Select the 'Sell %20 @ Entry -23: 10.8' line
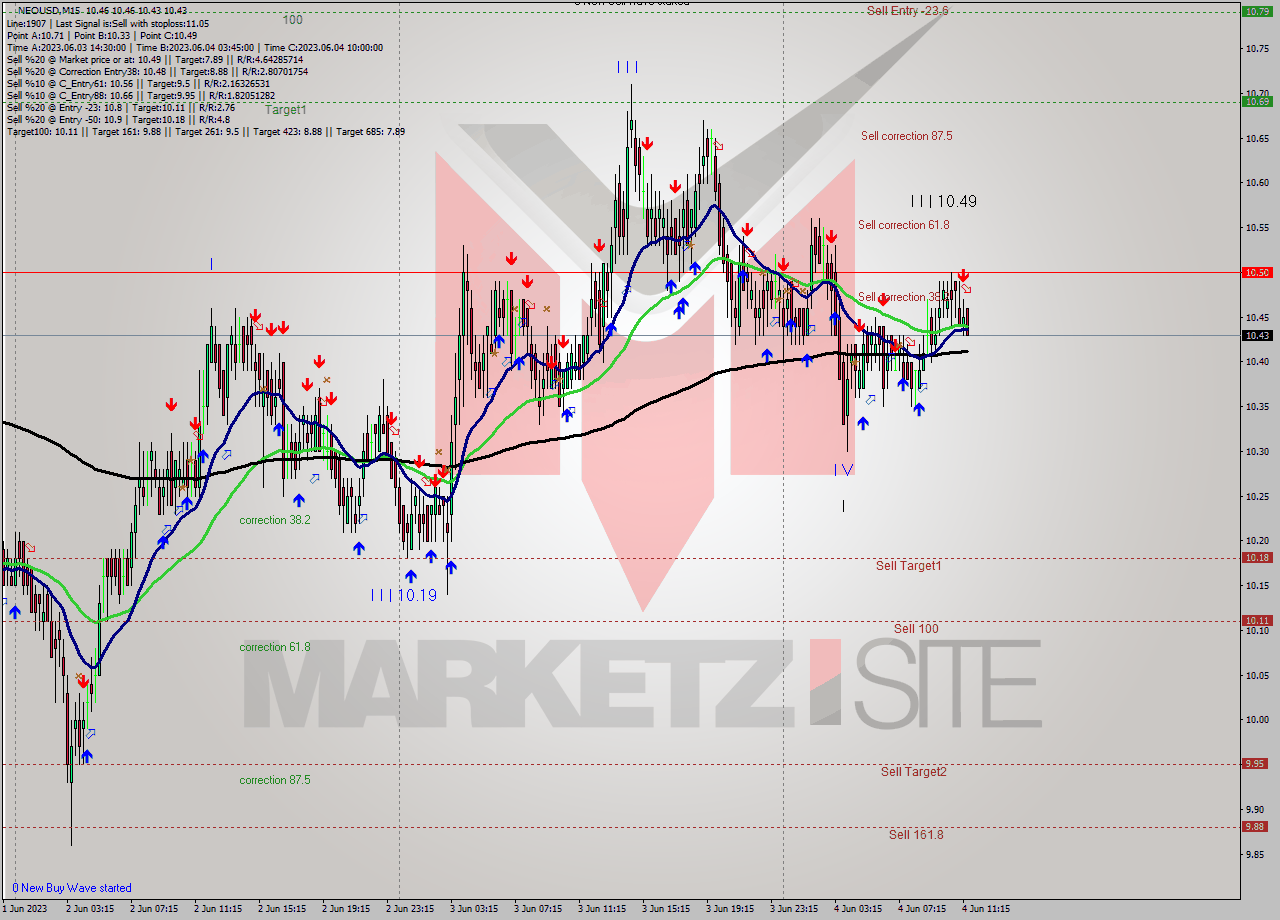1280x920 pixels. (120, 108)
